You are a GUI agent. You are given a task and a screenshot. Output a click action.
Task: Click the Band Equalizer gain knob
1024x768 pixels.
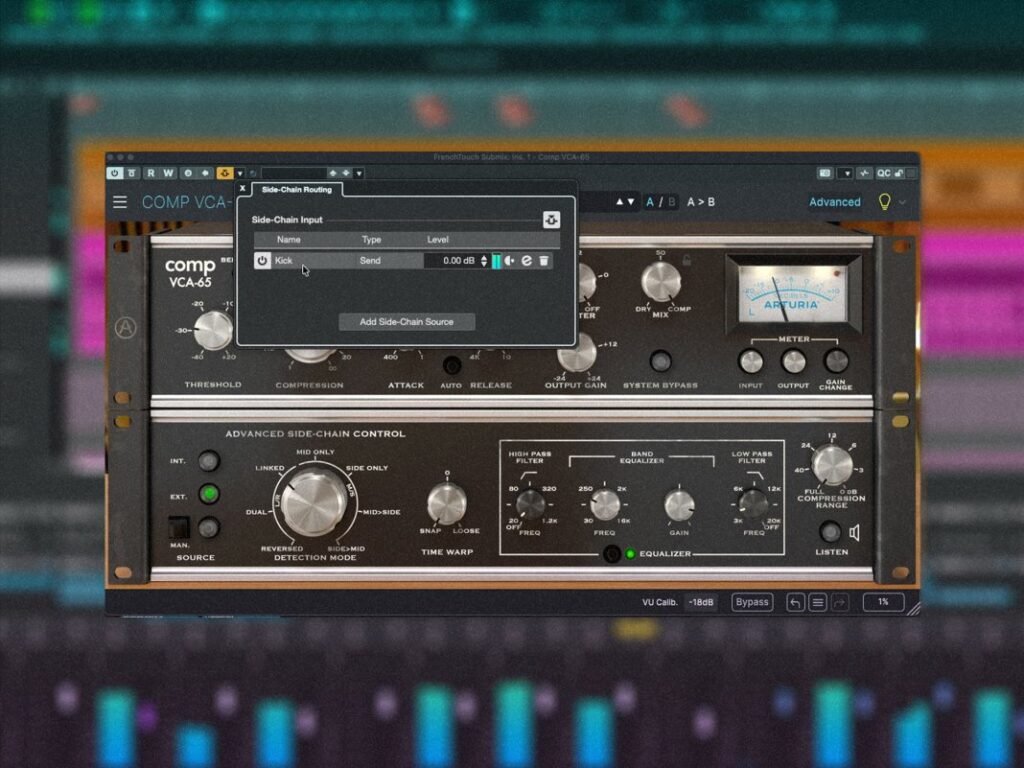(679, 506)
